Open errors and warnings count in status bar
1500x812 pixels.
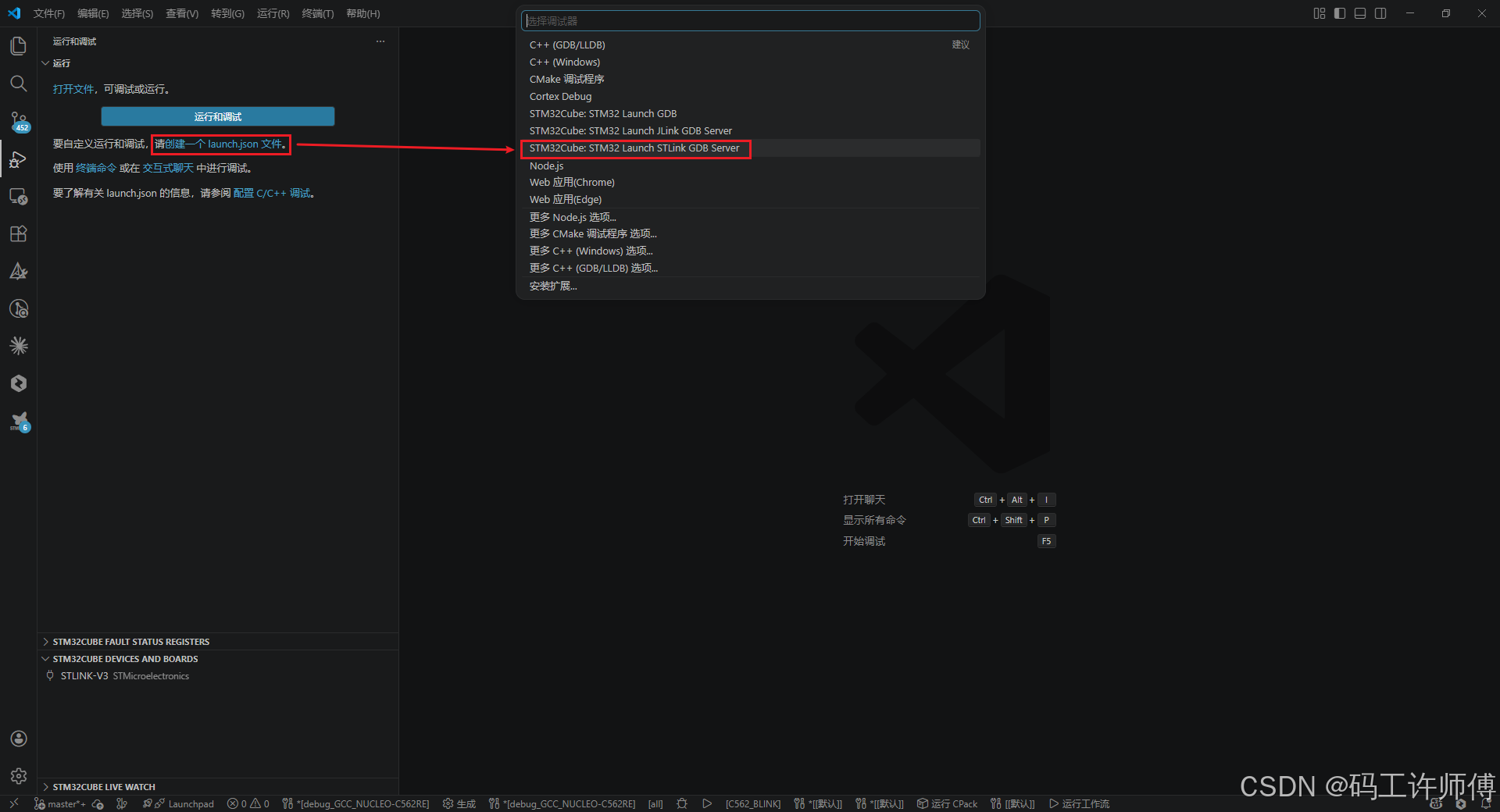coord(248,803)
